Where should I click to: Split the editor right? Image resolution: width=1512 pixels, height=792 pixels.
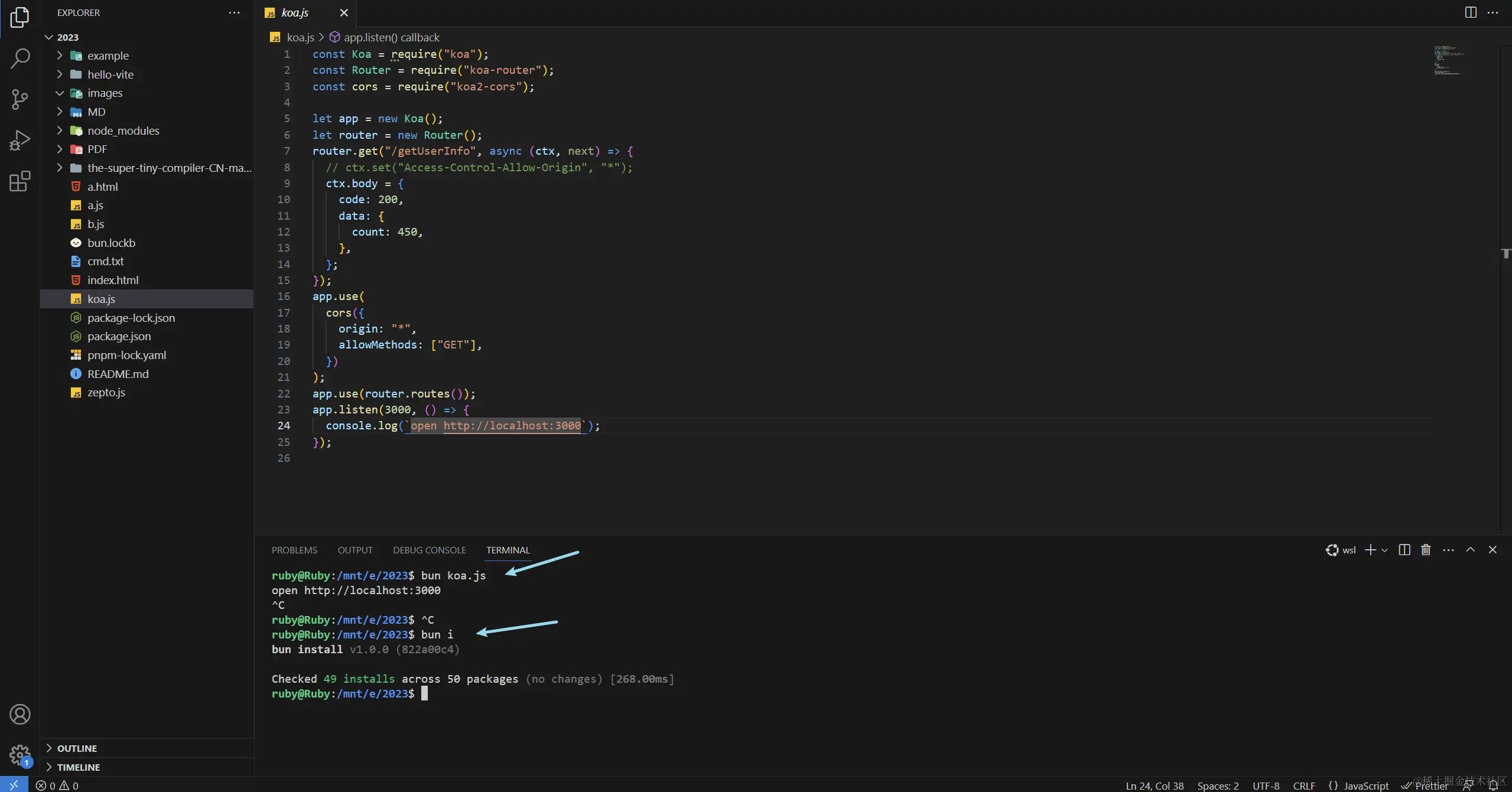(x=1471, y=12)
